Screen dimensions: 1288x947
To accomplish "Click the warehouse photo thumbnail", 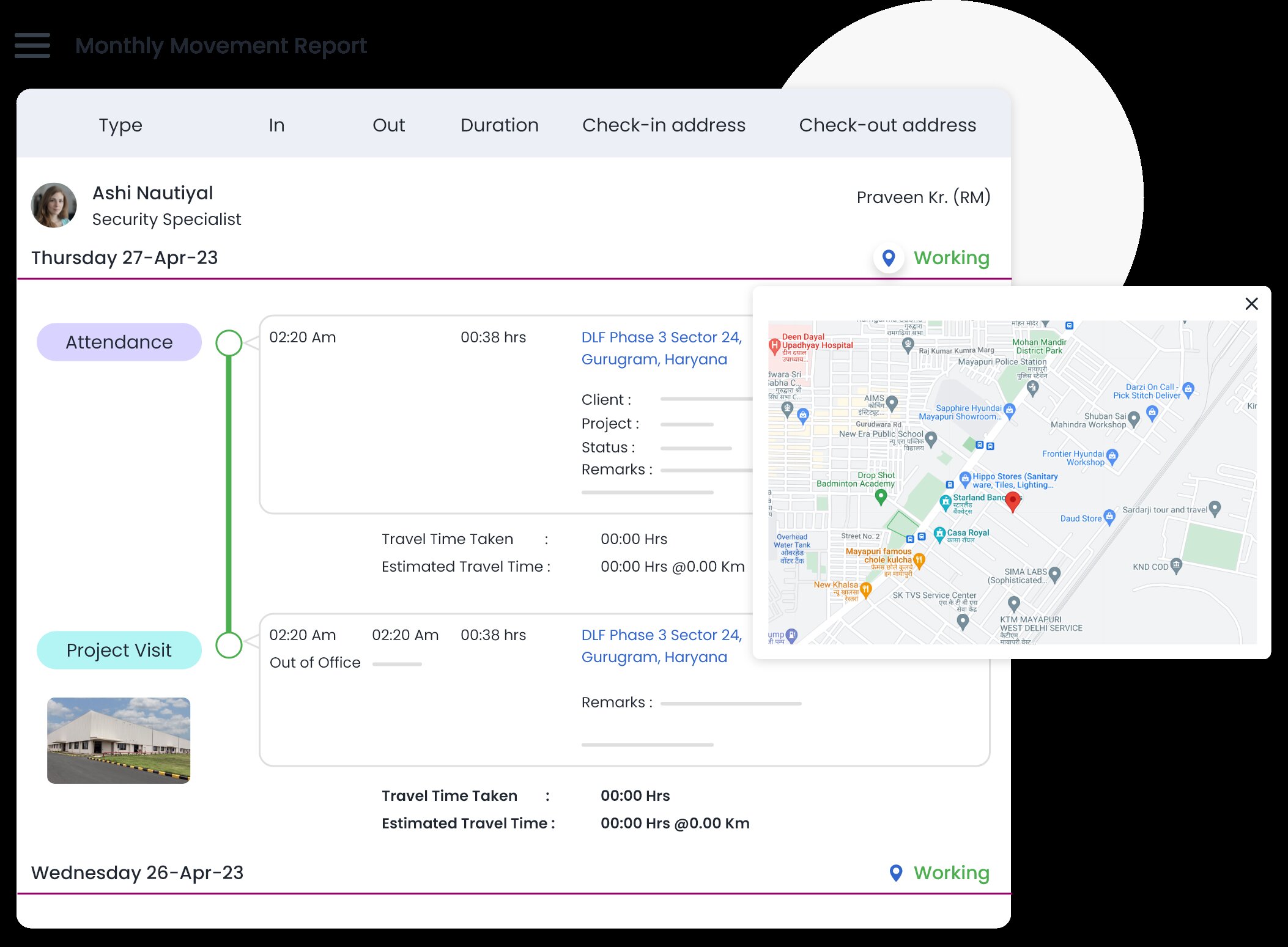I will pos(119,740).
